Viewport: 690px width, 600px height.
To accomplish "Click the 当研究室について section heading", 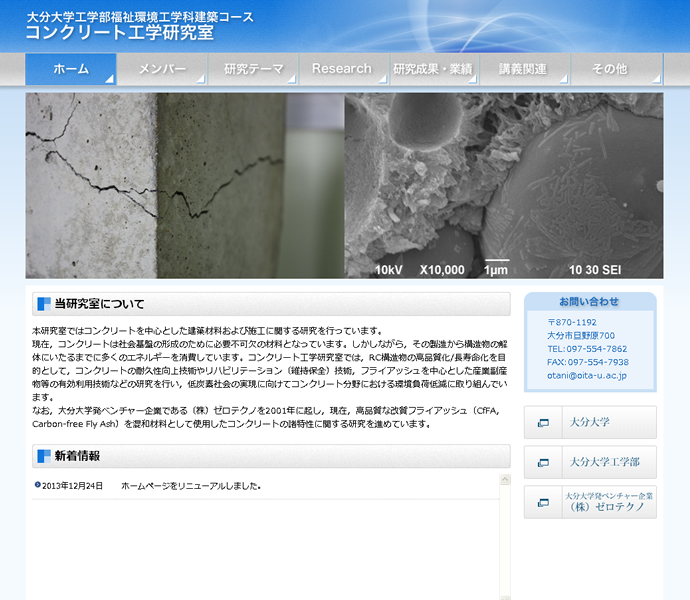I will point(271,304).
